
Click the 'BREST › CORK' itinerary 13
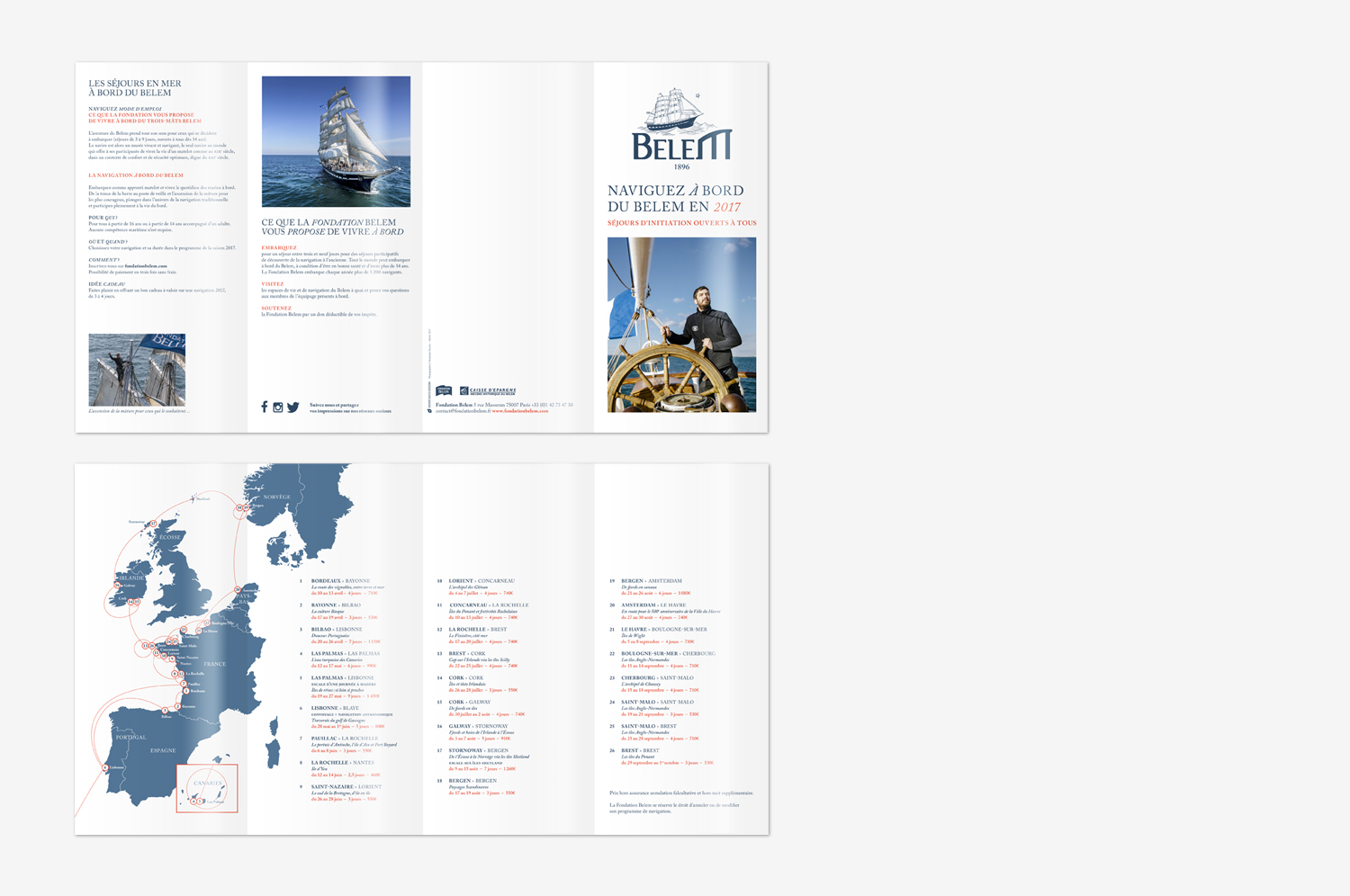pos(467,654)
